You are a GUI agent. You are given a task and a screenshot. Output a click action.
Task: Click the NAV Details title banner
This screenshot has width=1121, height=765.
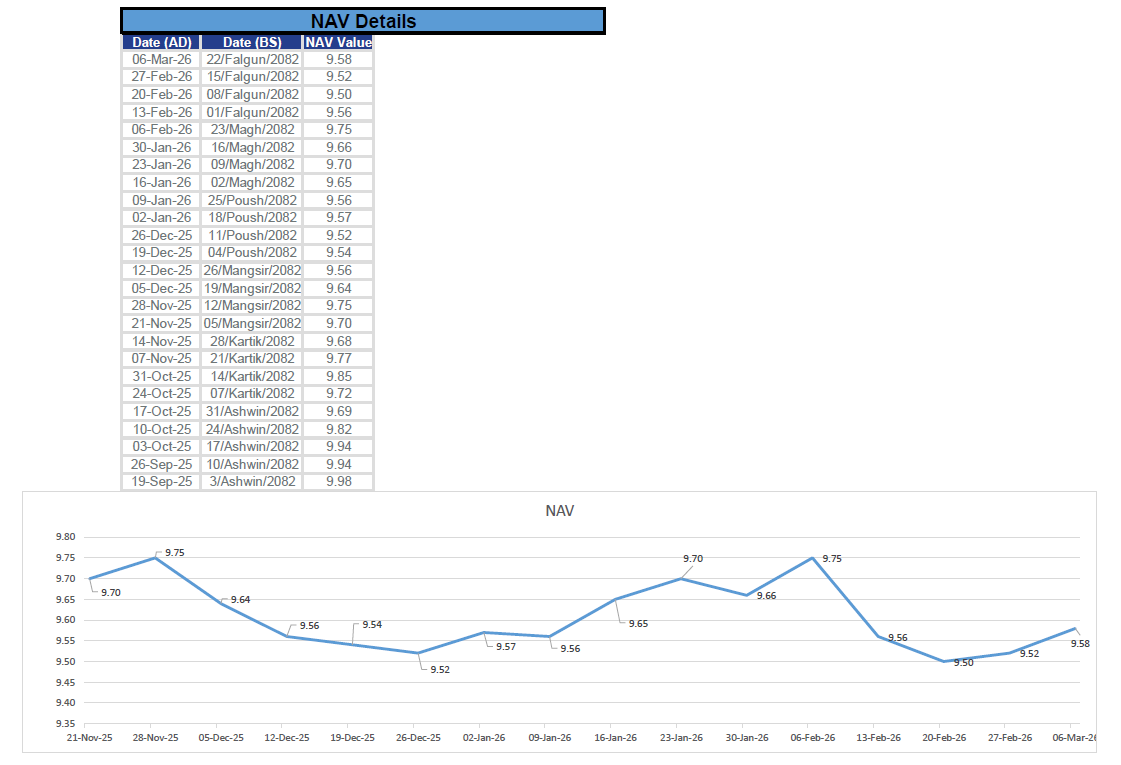pos(362,21)
